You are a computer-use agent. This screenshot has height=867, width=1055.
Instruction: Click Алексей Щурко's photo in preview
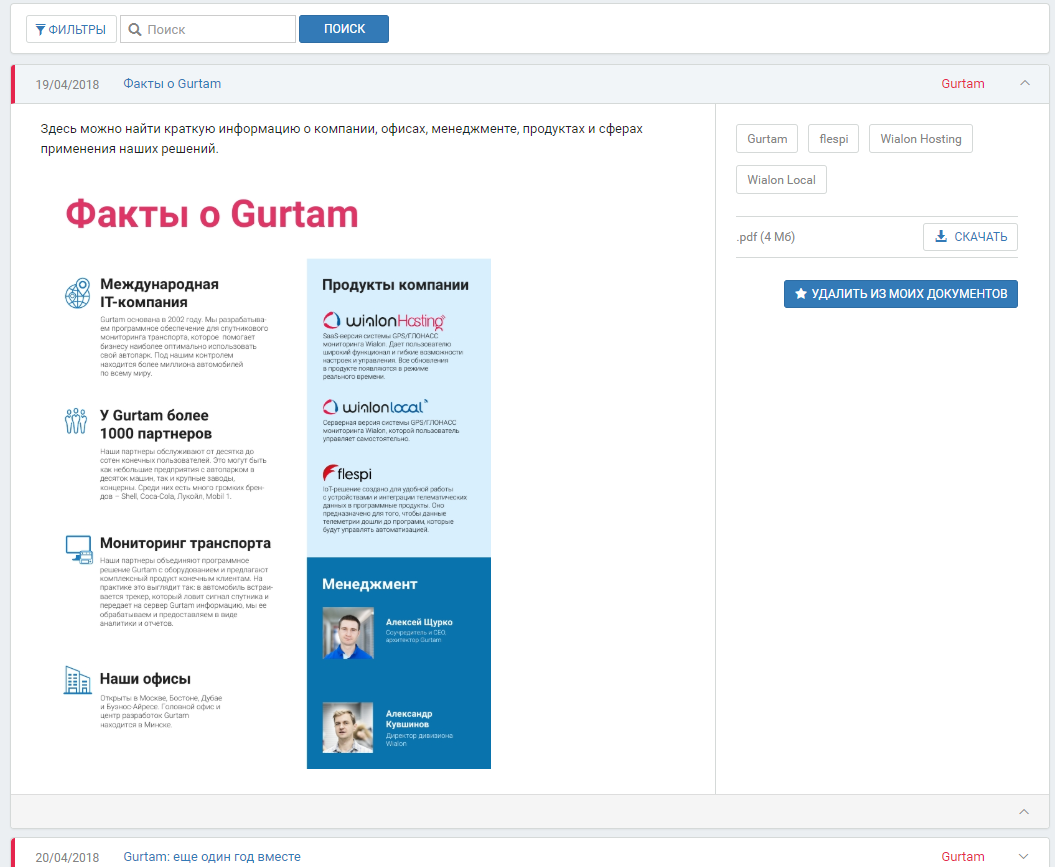[x=348, y=632]
